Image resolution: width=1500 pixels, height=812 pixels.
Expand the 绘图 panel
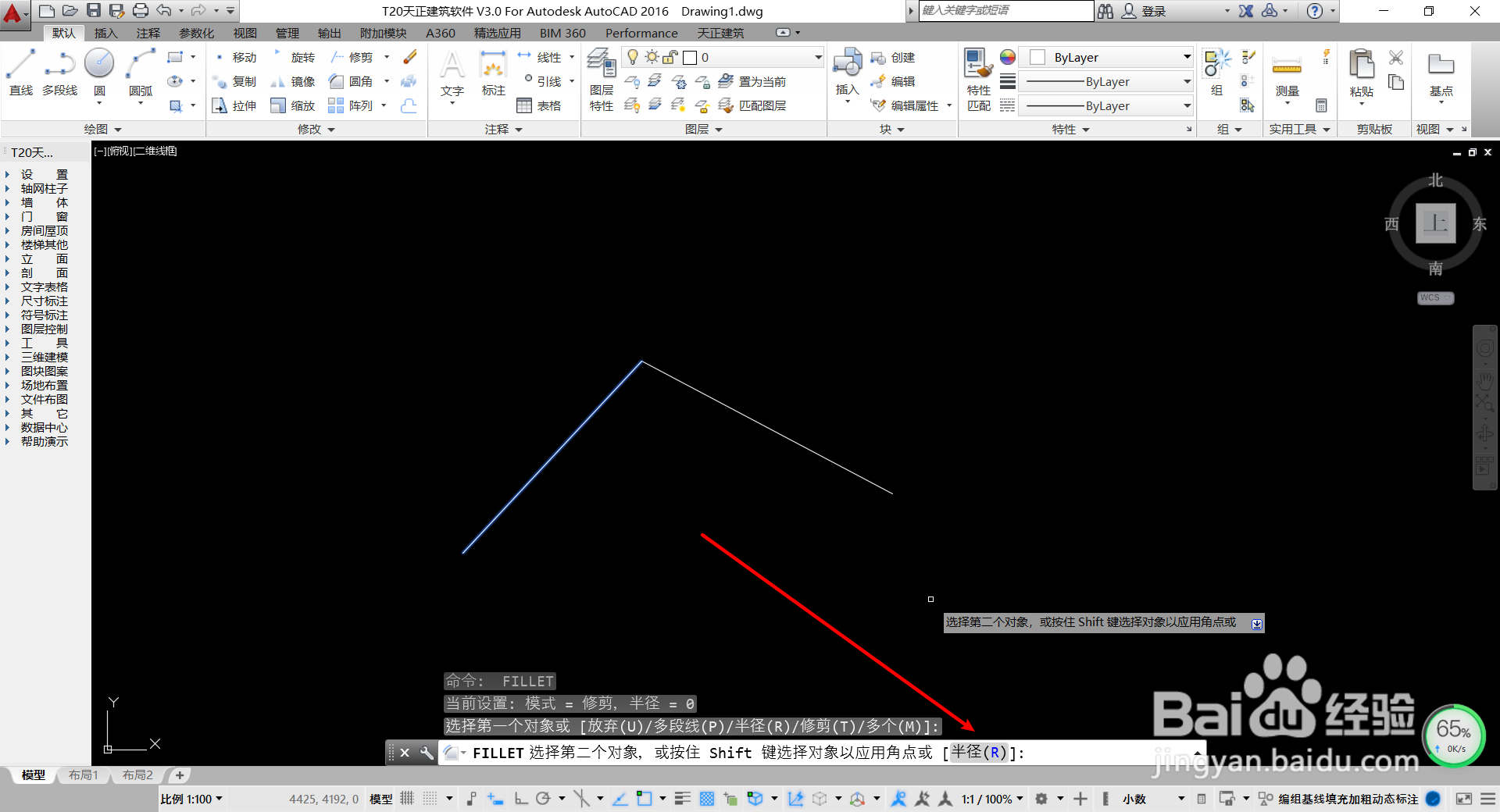pos(102,130)
